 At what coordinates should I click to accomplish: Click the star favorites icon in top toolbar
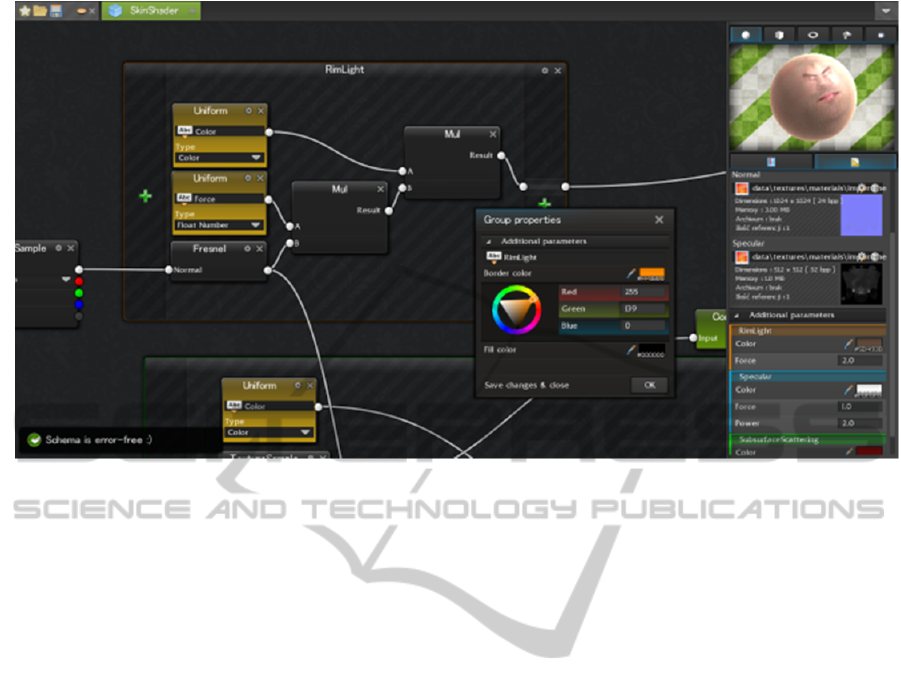pyautogui.click(x=24, y=11)
